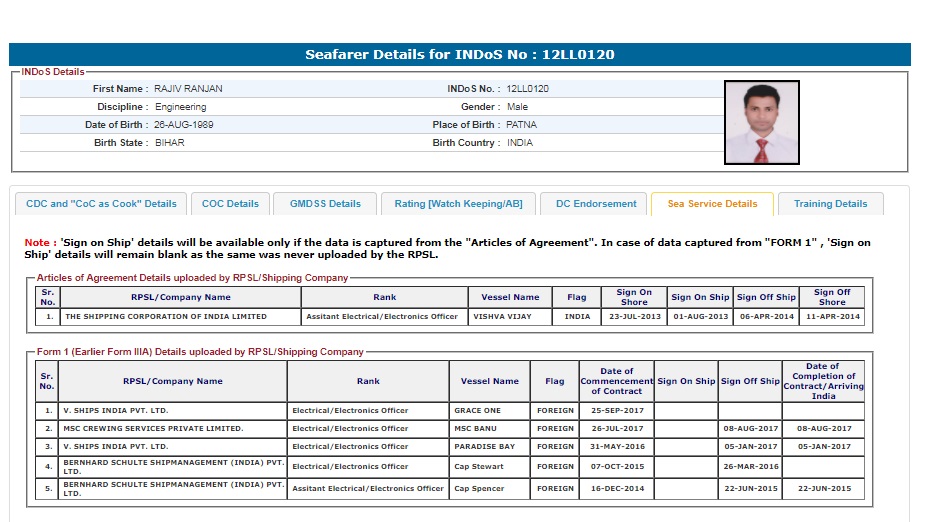This screenshot has width=940, height=522.
Task: Click the GRACE ONE vessel name cell
Action: click(477, 411)
